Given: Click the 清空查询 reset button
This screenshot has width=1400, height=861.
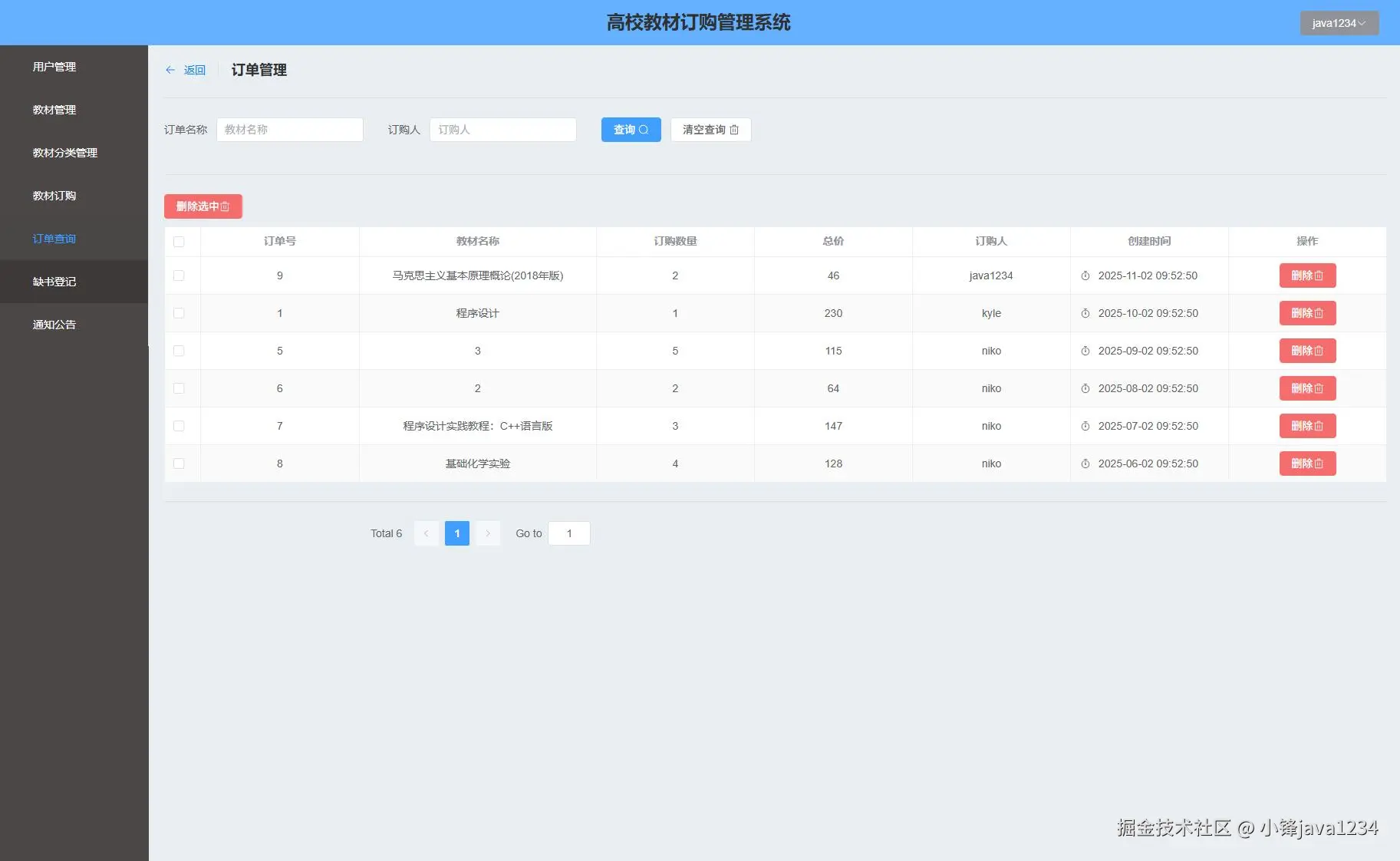Looking at the screenshot, I should [710, 130].
